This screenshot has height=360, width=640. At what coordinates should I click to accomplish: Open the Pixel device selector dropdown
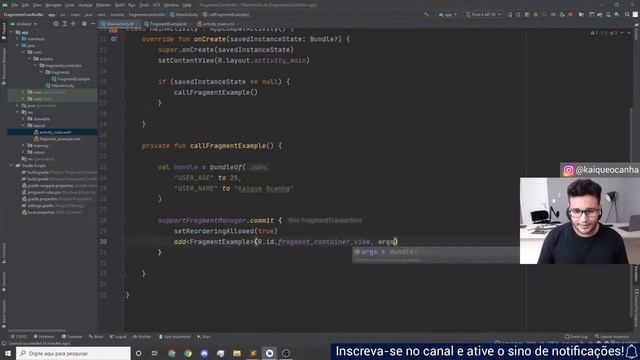pyautogui.click(x=483, y=15)
